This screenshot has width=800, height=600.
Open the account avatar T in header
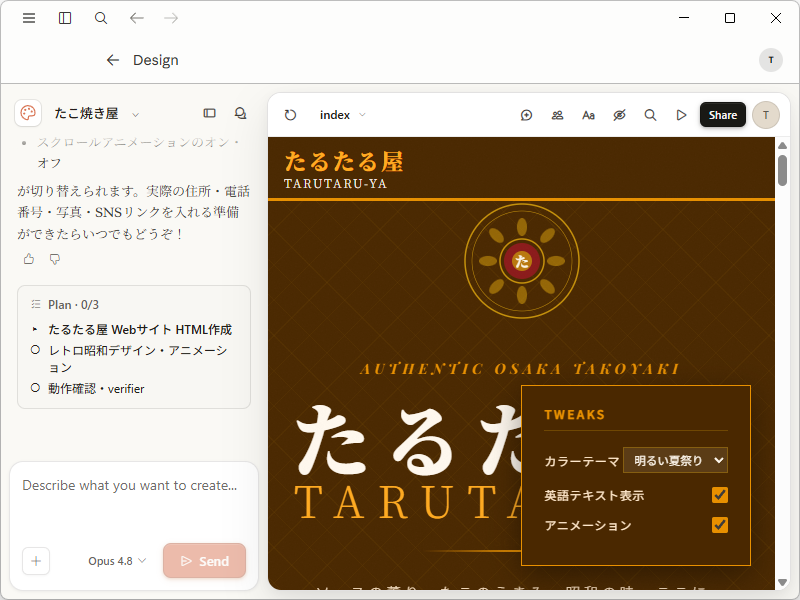(x=770, y=60)
